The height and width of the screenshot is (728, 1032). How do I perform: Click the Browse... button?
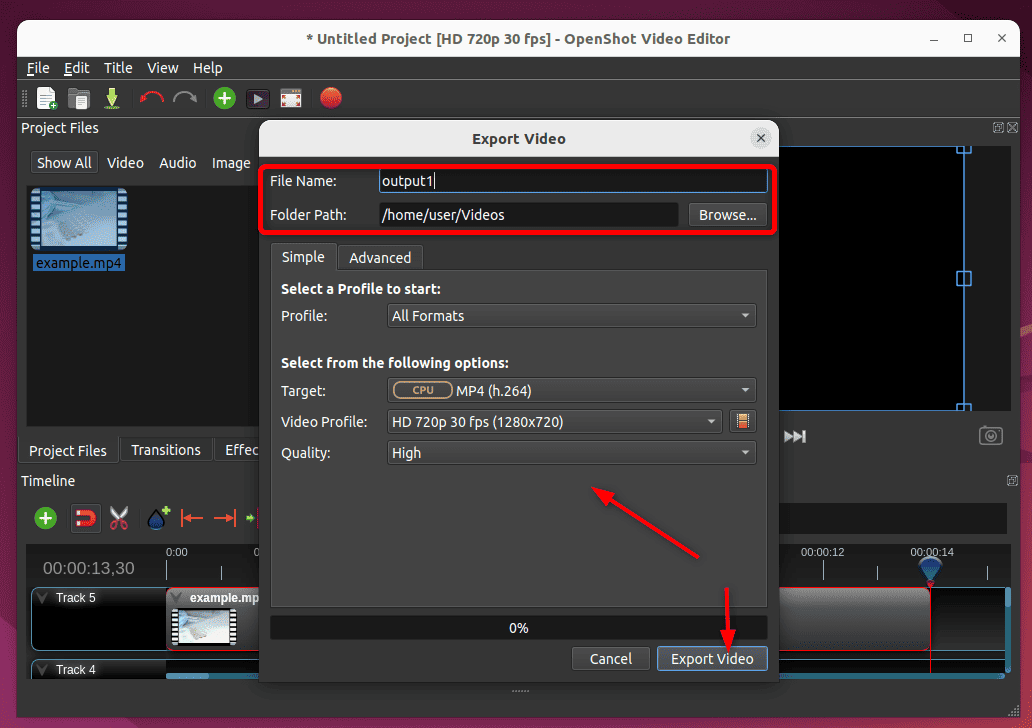tap(727, 215)
